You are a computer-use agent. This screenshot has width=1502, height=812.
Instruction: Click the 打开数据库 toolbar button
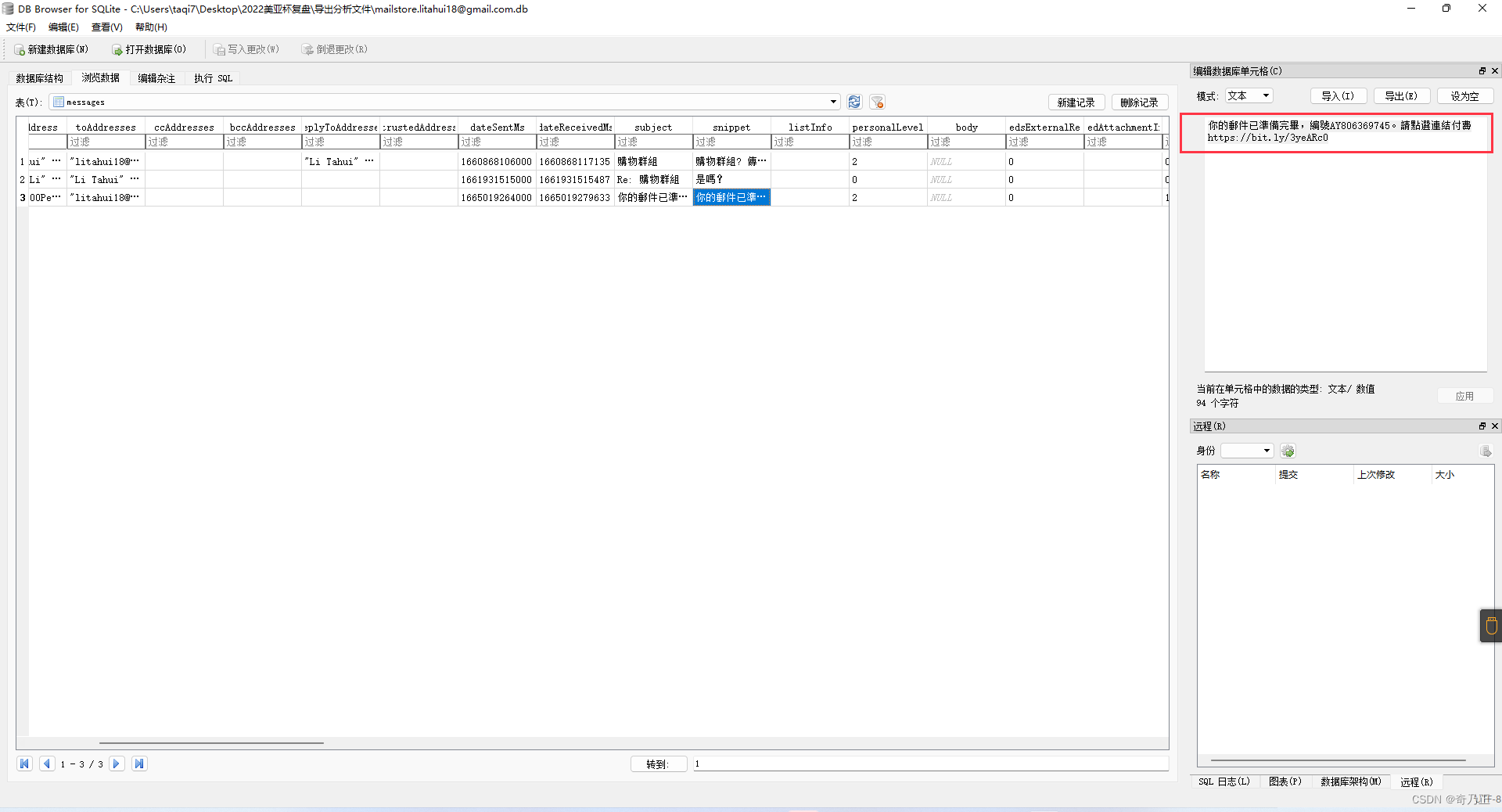coord(149,49)
